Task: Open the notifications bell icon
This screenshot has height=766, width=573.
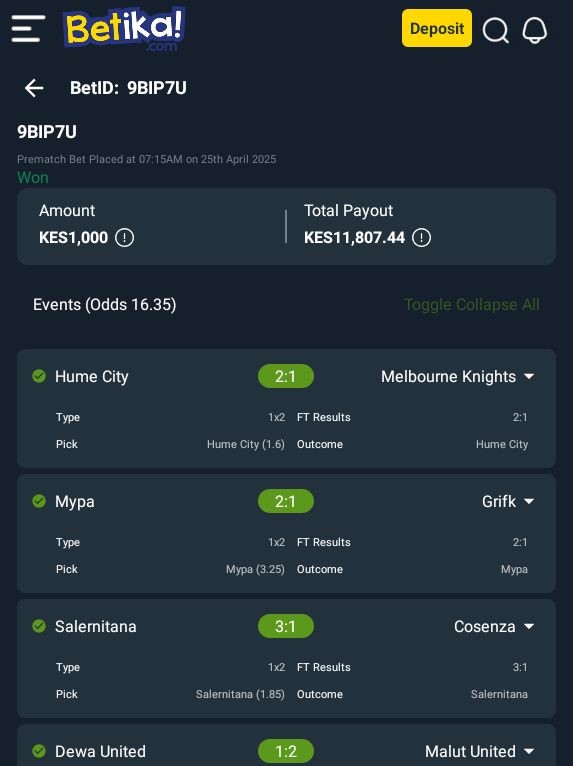Action: pos(534,30)
